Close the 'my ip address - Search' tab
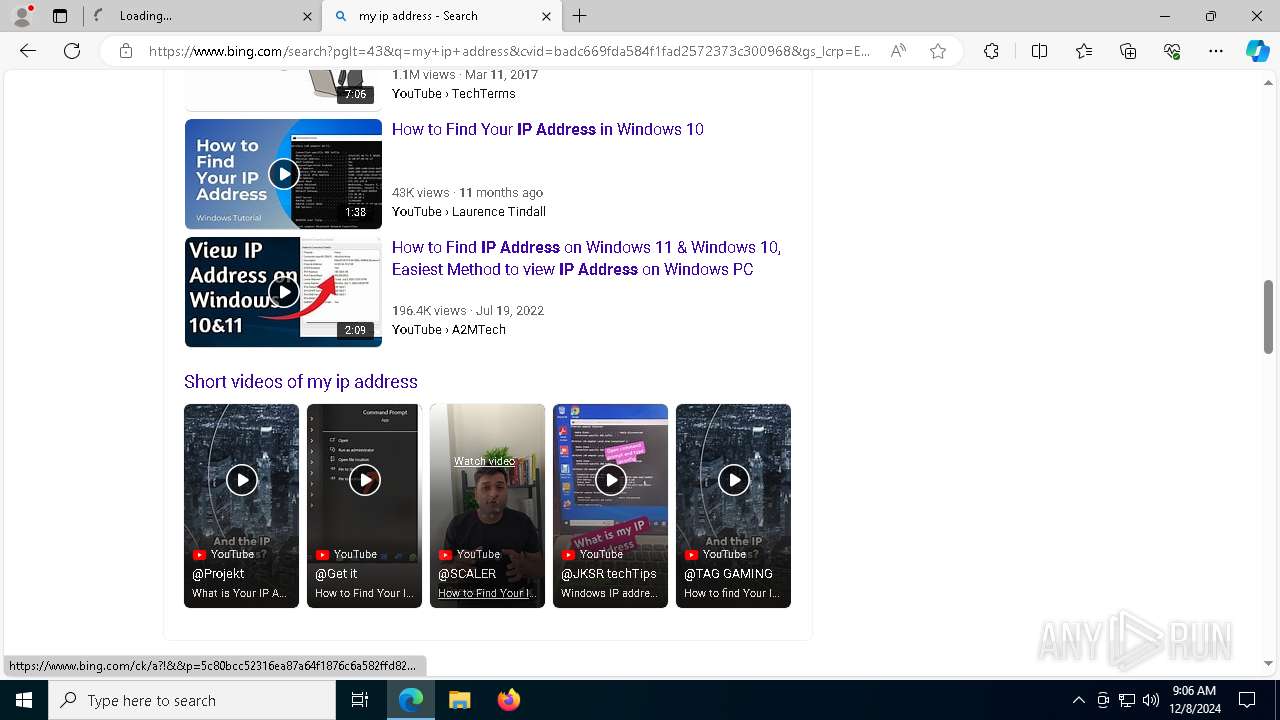 (x=546, y=16)
